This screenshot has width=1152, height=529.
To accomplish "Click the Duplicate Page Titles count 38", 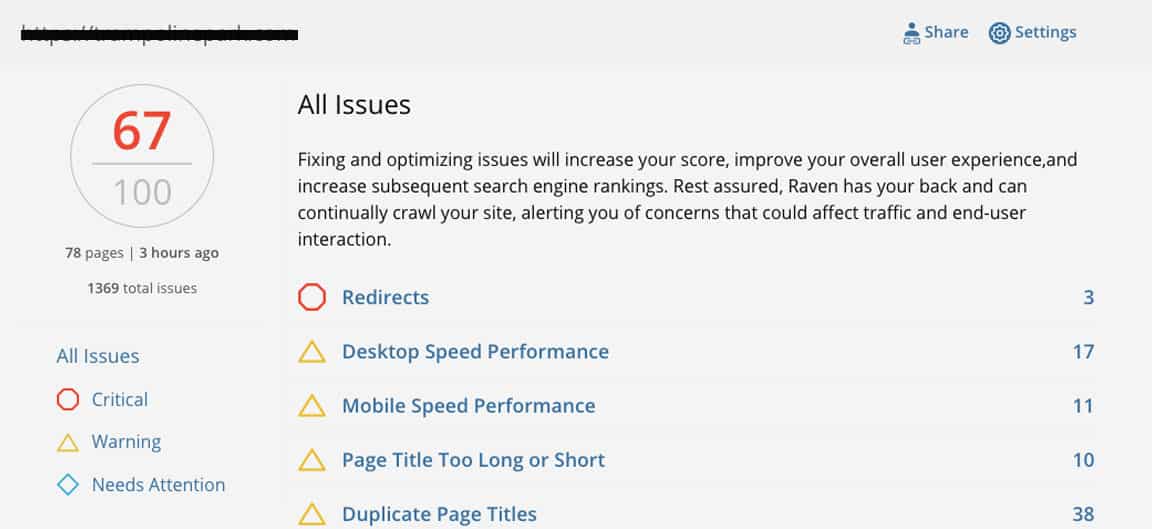I will pyautogui.click(x=1084, y=514).
